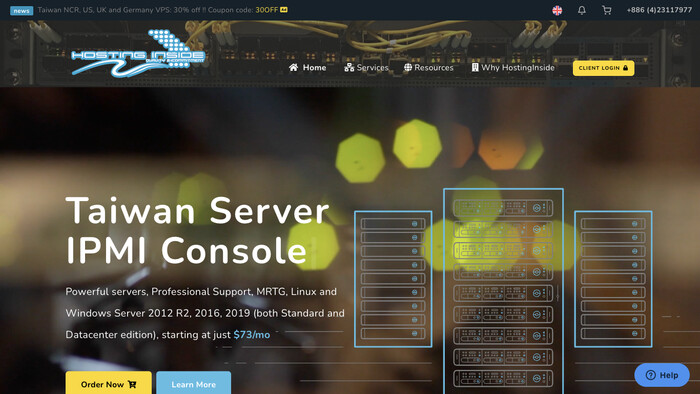Image resolution: width=700 pixels, height=394 pixels.
Task: Open the Help chat widget
Action: 662,375
